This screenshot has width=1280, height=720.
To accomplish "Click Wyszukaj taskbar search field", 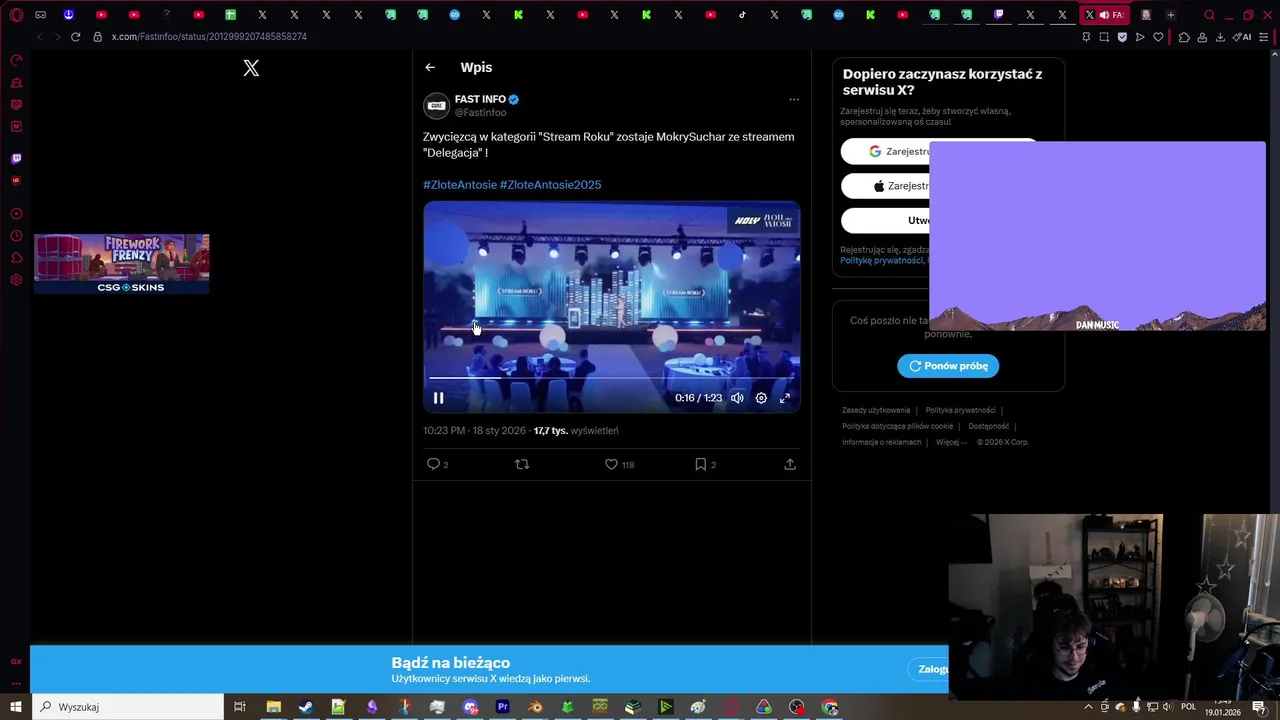I will click(127, 707).
